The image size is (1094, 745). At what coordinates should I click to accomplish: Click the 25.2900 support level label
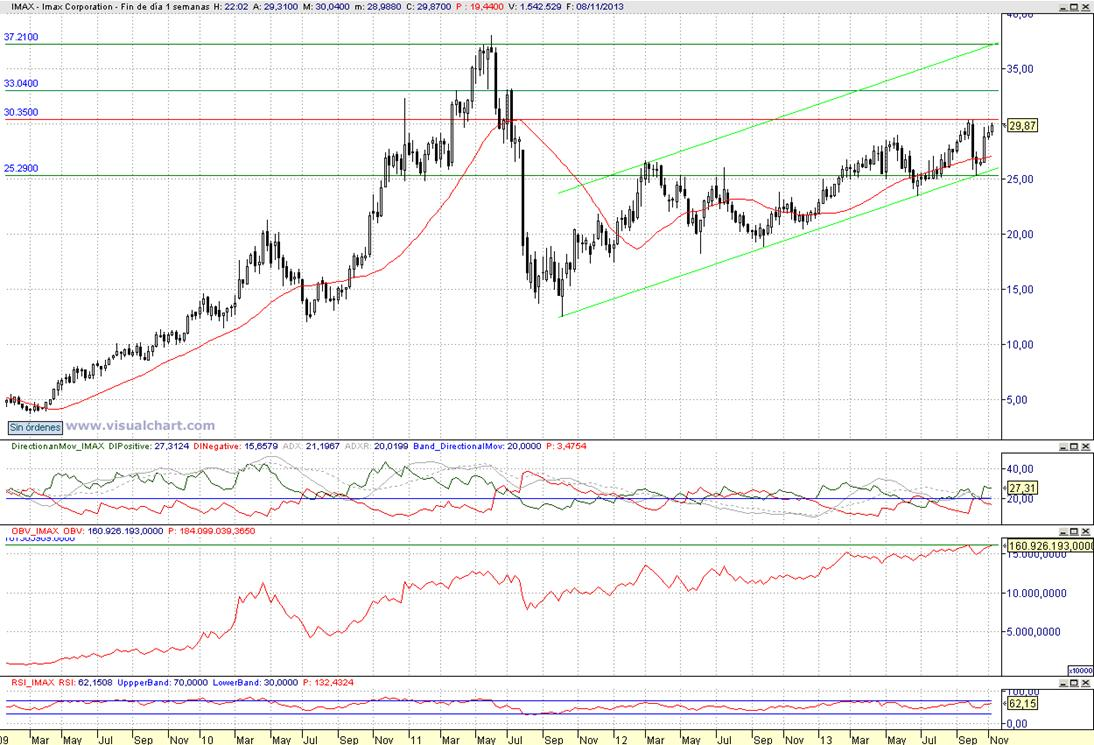coord(21,168)
